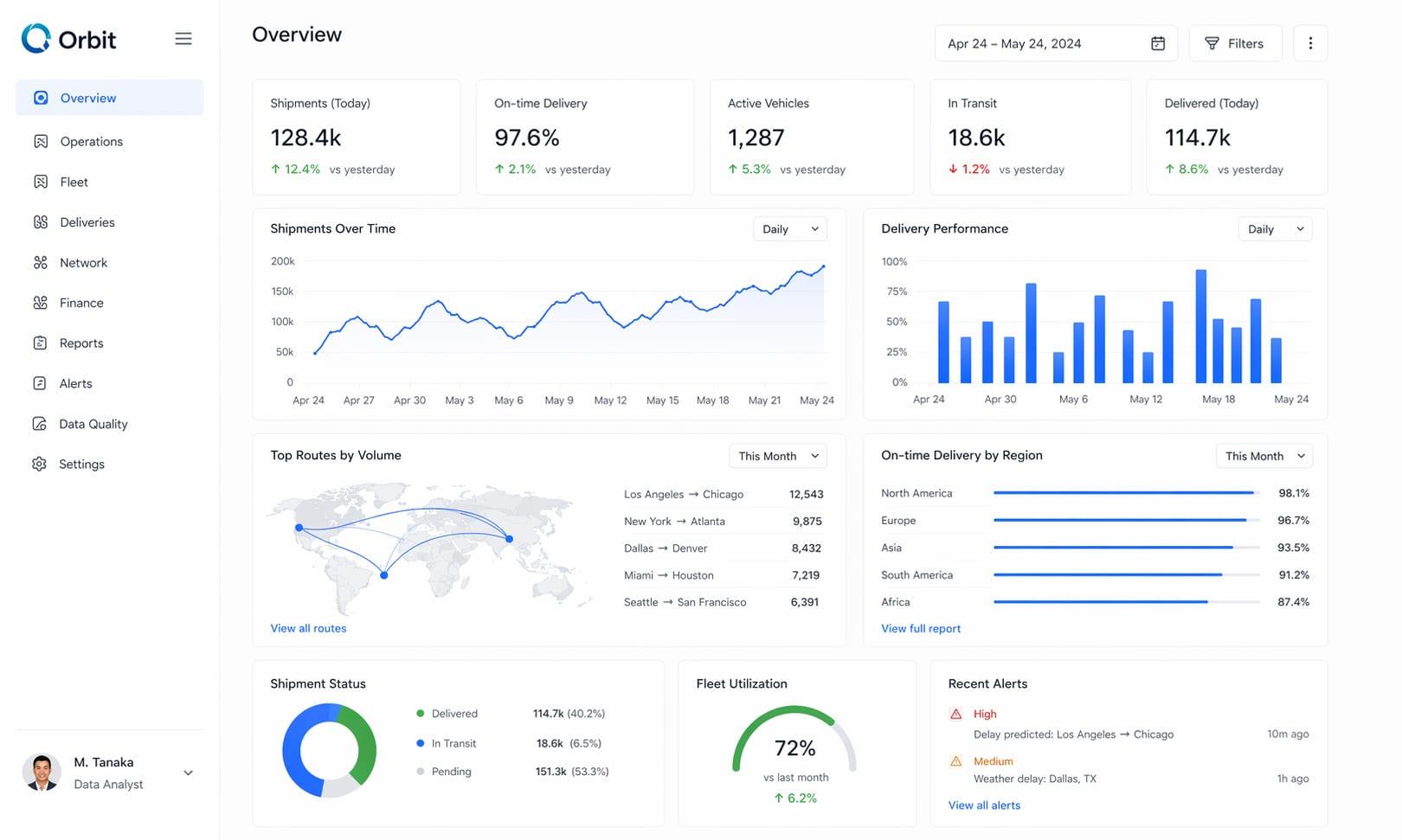
Task: Click the Deliveries sidebar icon
Action: (41, 222)
